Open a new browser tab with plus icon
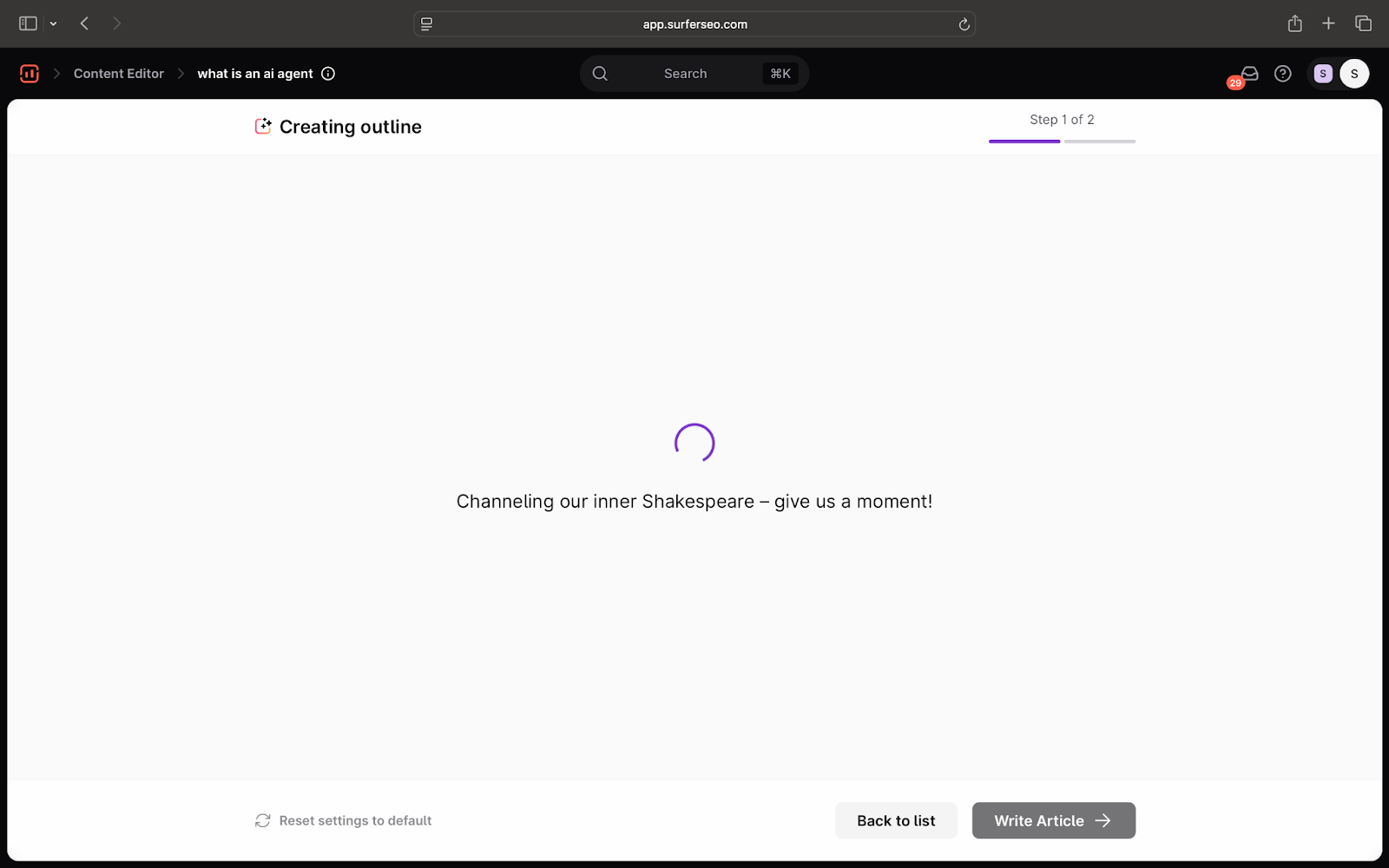 coord(1328,23)
